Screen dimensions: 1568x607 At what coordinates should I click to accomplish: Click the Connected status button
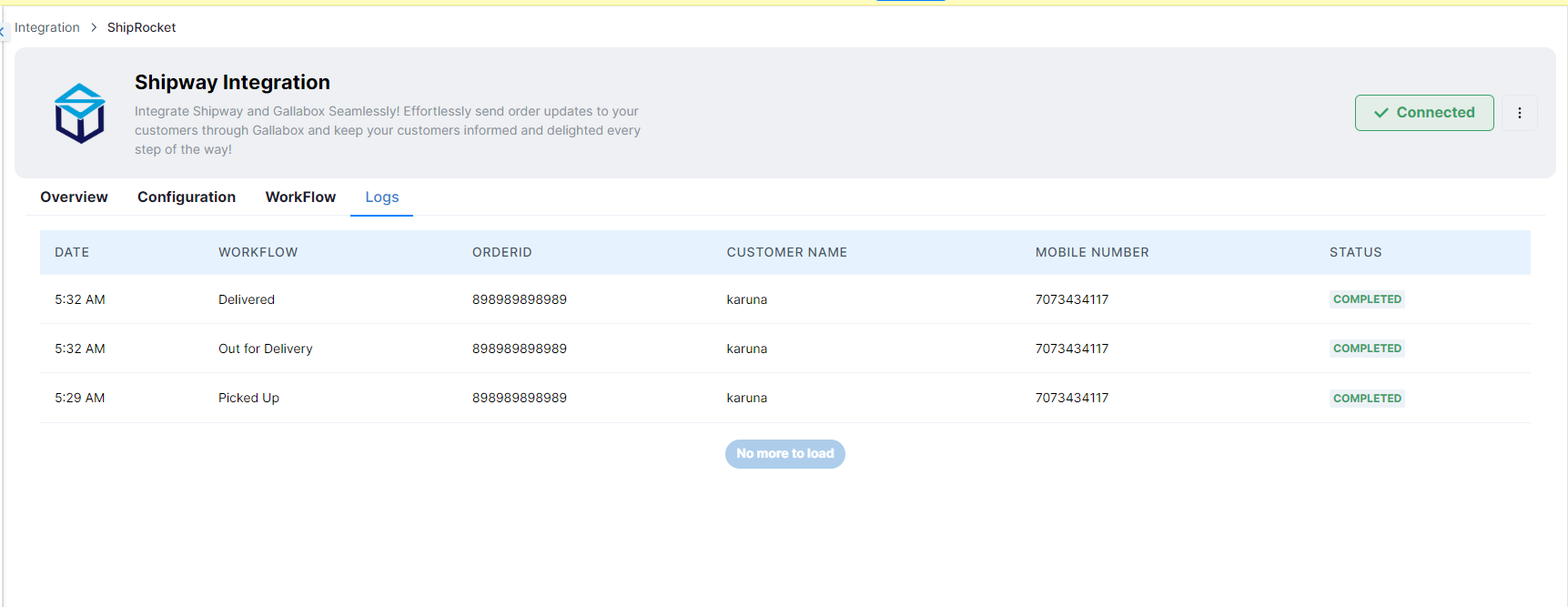[x=1423, y=113]
